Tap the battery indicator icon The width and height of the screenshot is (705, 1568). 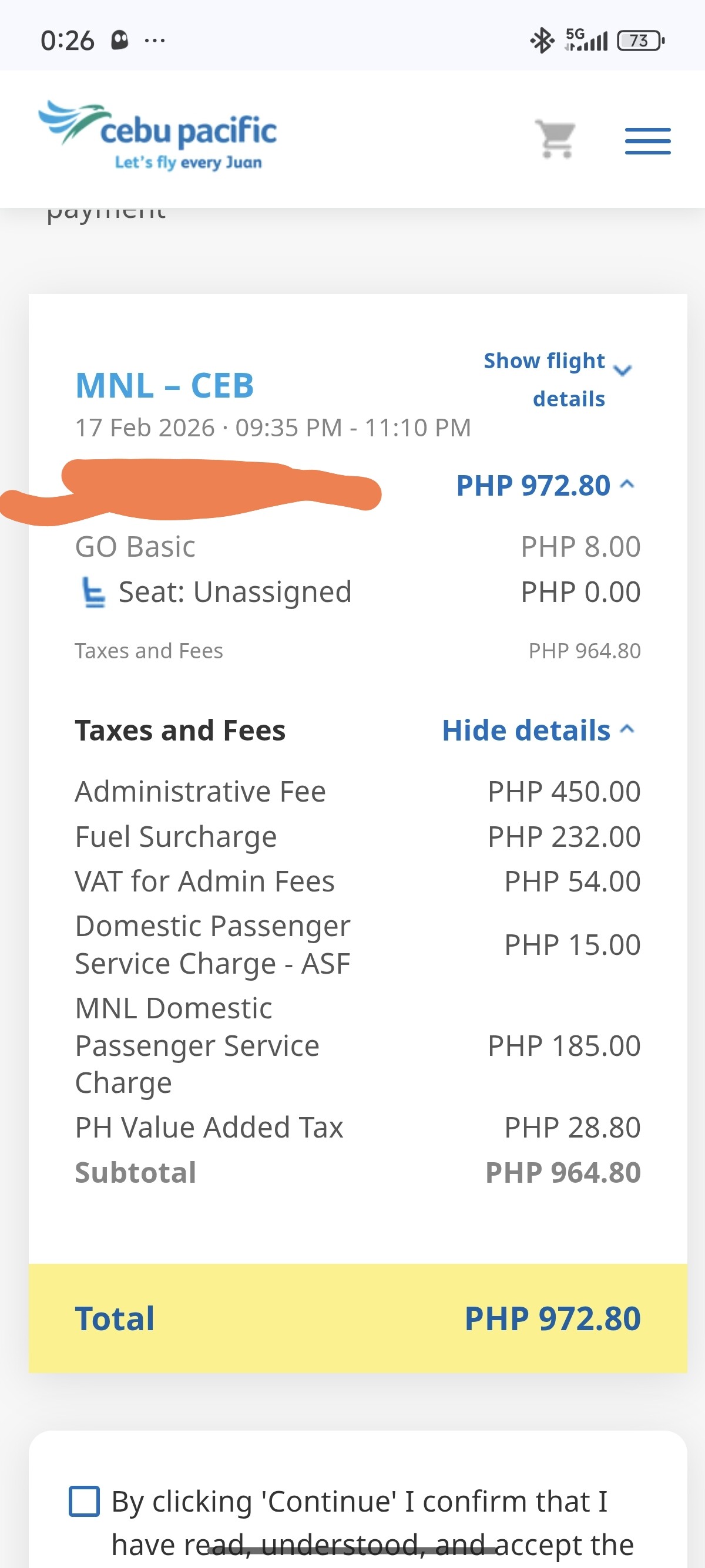[640, 41]
